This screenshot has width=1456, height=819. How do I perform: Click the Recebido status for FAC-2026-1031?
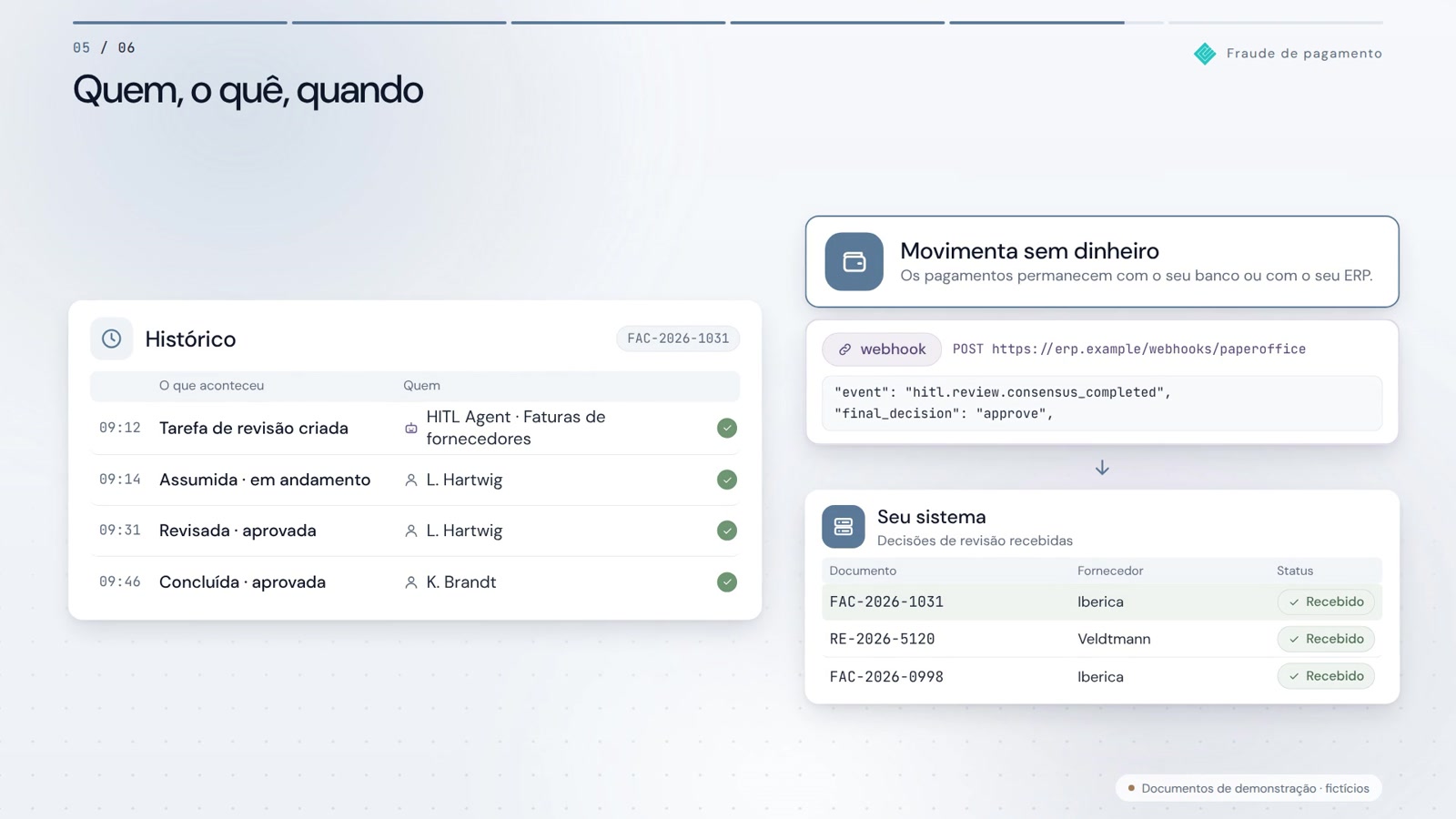pyautogui.click(x=1326, y=602)
